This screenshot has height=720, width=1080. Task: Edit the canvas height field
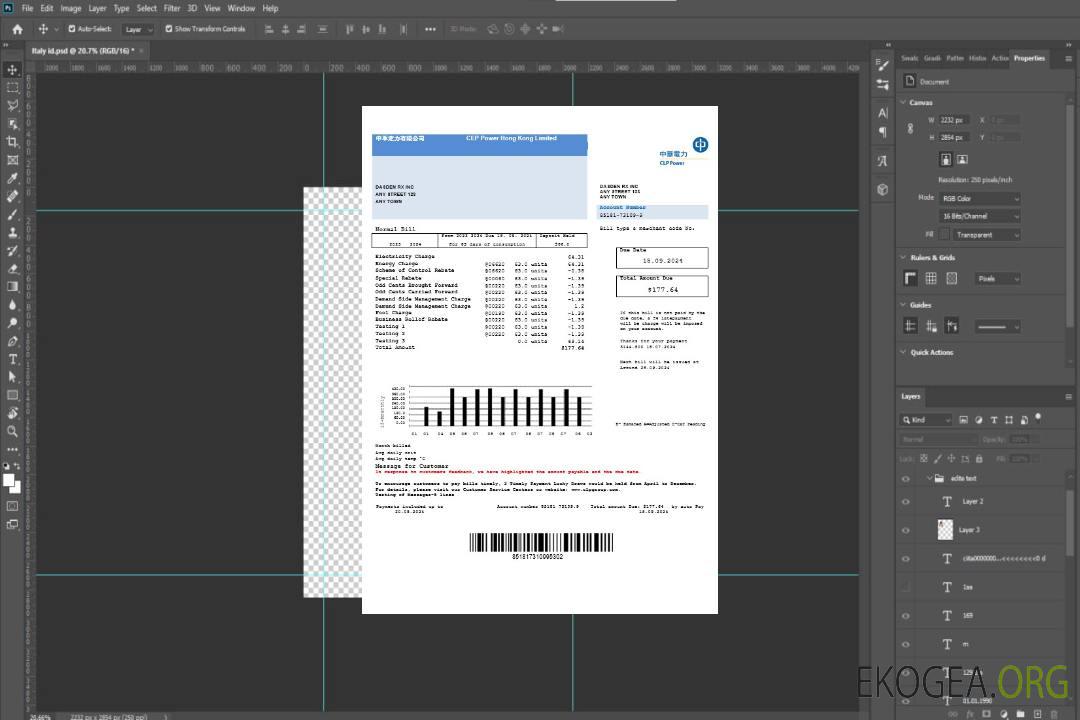(955, 138)
